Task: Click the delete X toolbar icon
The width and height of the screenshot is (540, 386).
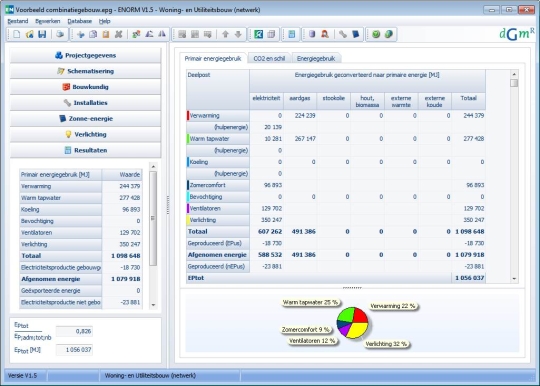Action: tap(118, 34)
